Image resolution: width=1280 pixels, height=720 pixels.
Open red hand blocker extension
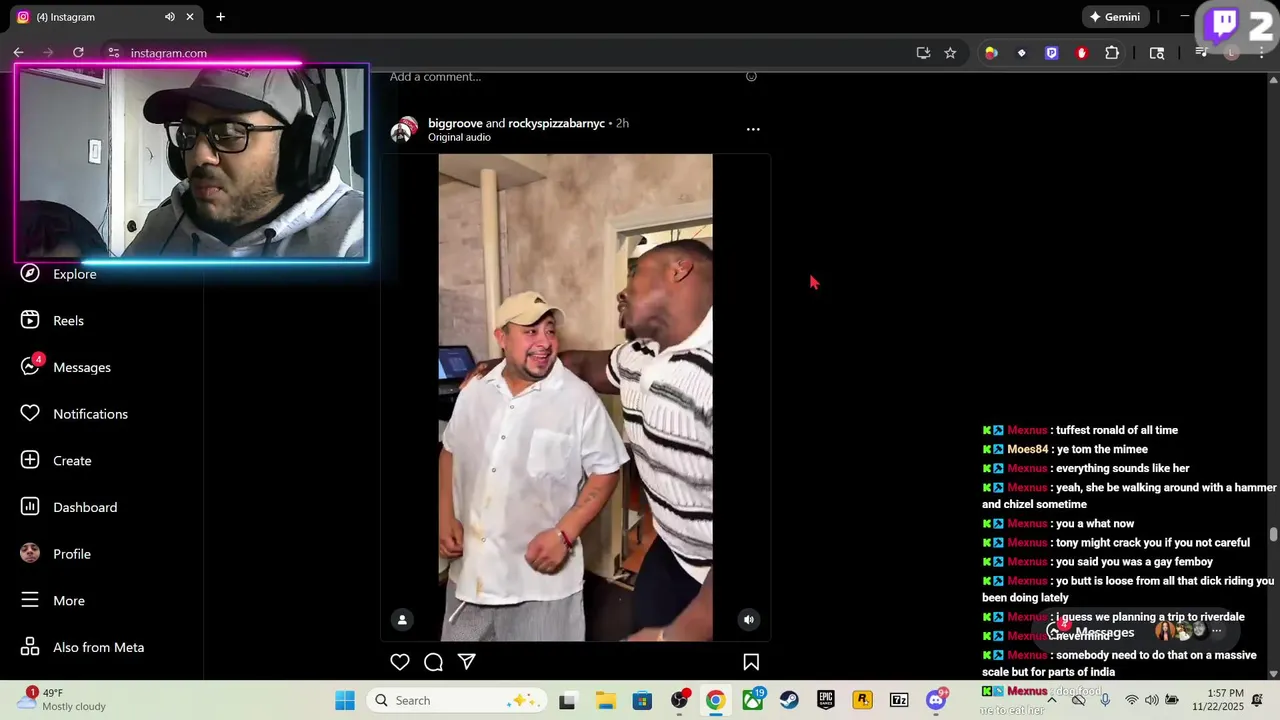click(x=1081, y=53)
